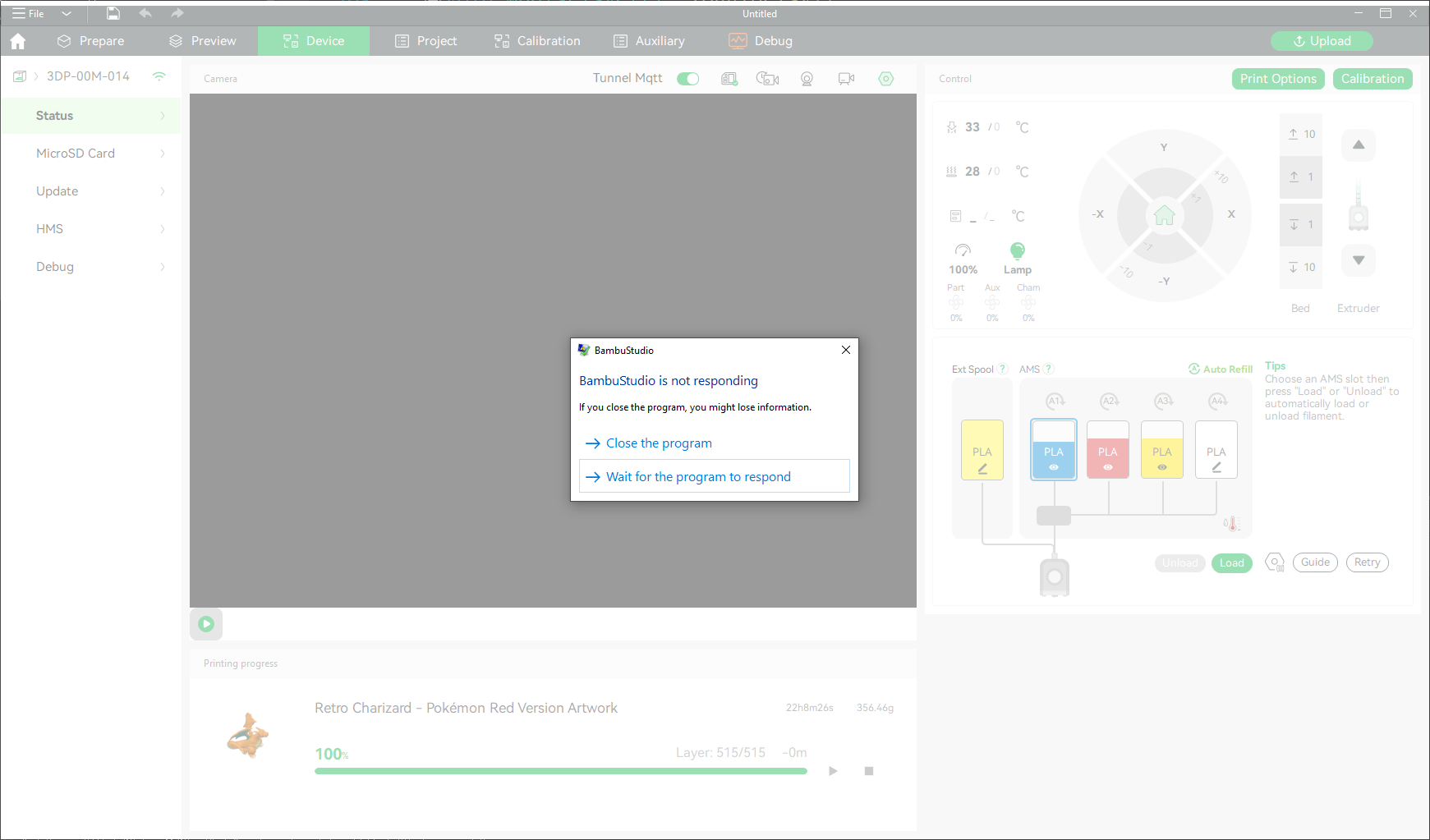
Task: Select the red PLA slot A2
Action: 1108,449
